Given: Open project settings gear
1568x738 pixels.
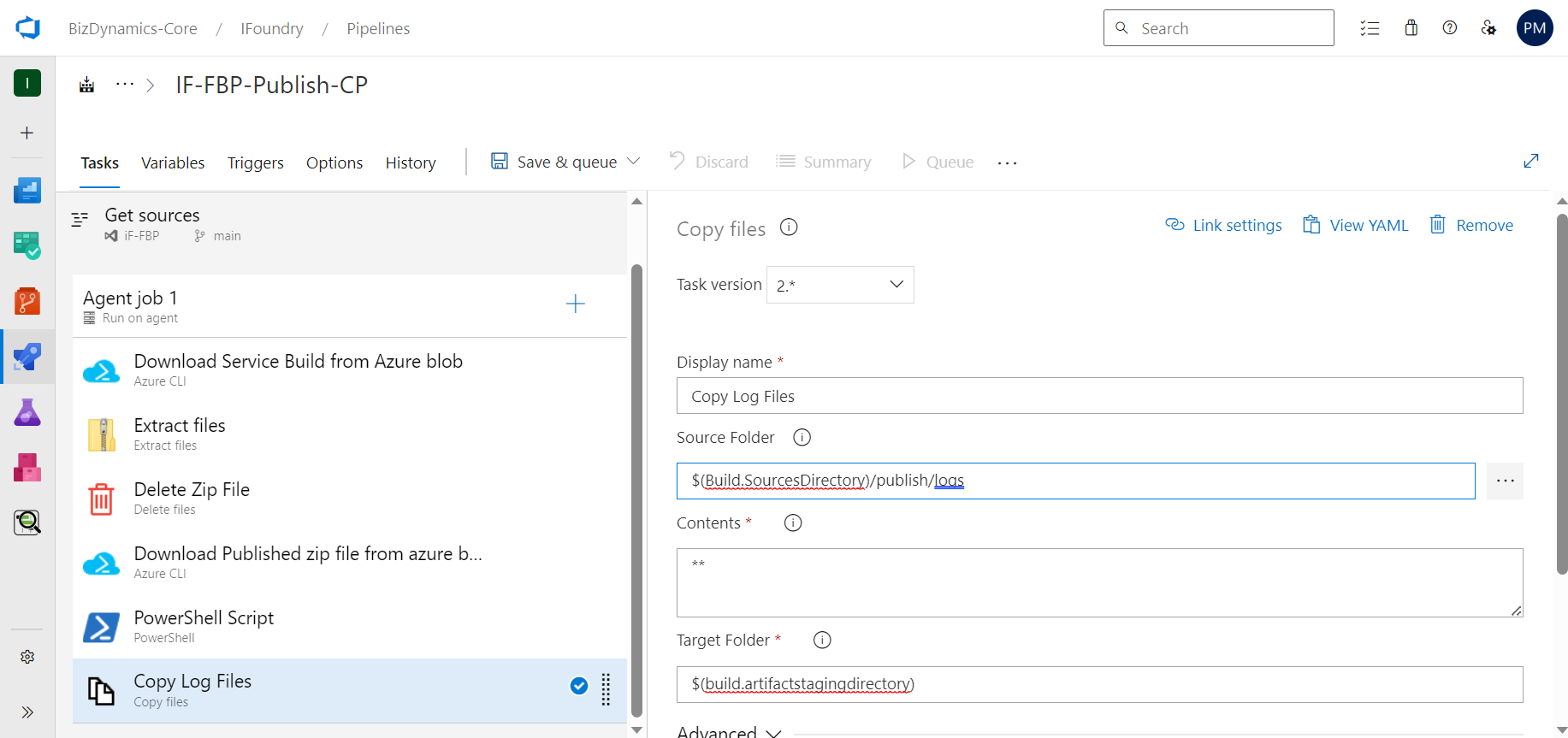Looking at the screenshot, I should (27, 657).
